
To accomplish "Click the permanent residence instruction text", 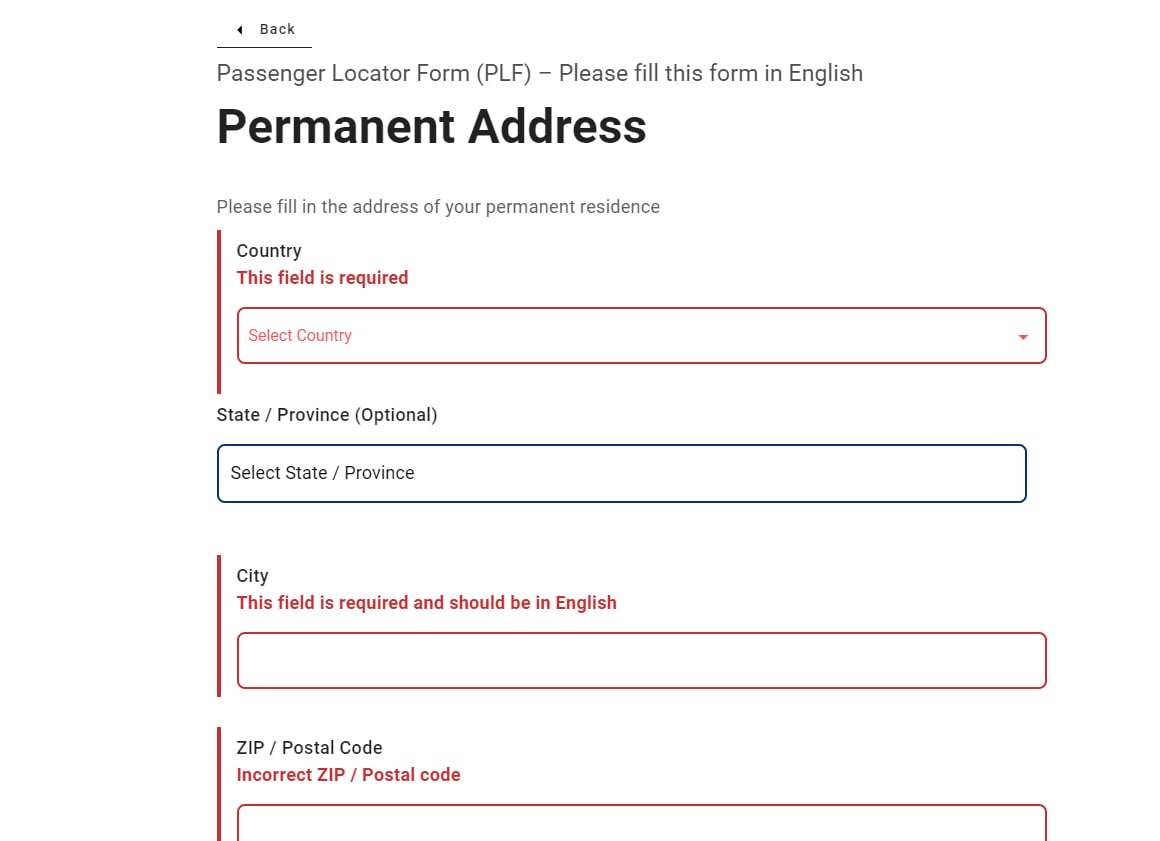I will pyautogui.click(x=438, y=207).
